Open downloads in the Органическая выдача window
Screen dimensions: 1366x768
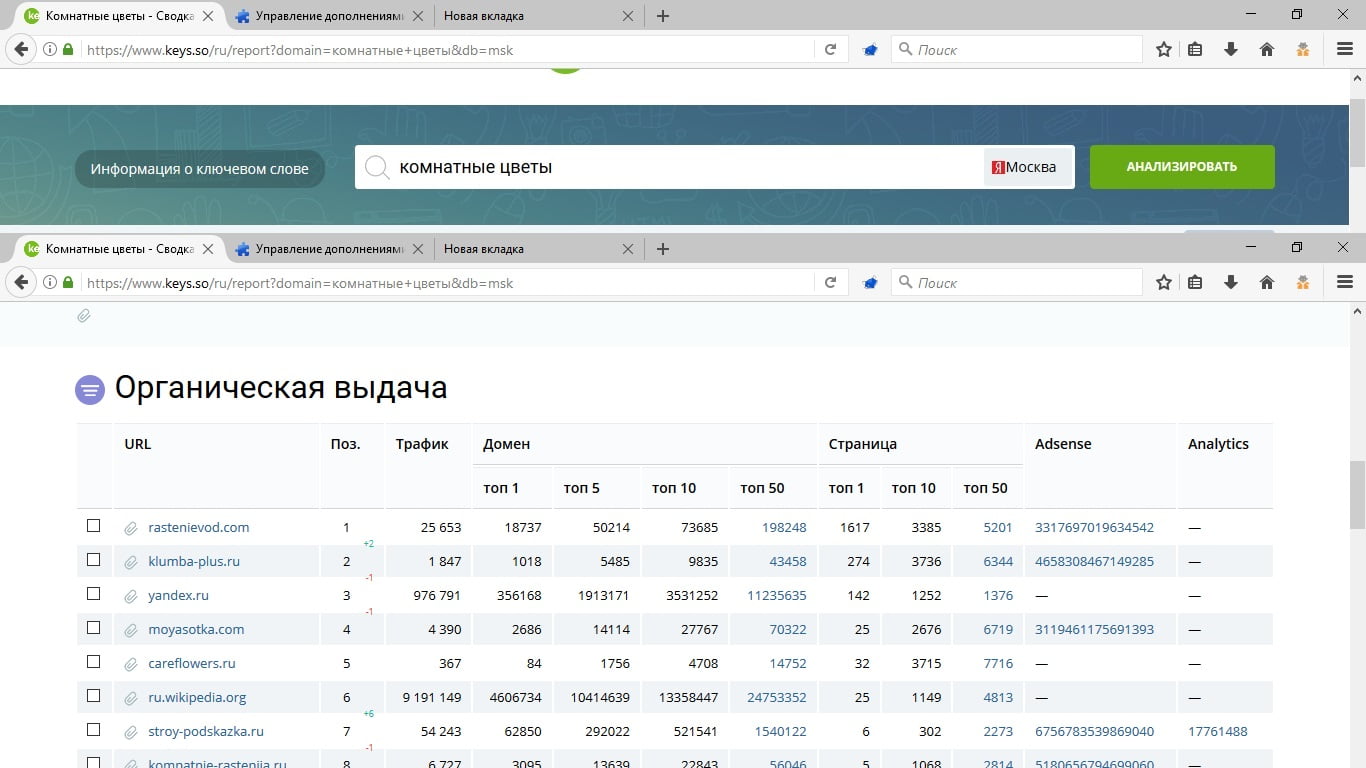pyautogui.click(x=1231, y=283)
